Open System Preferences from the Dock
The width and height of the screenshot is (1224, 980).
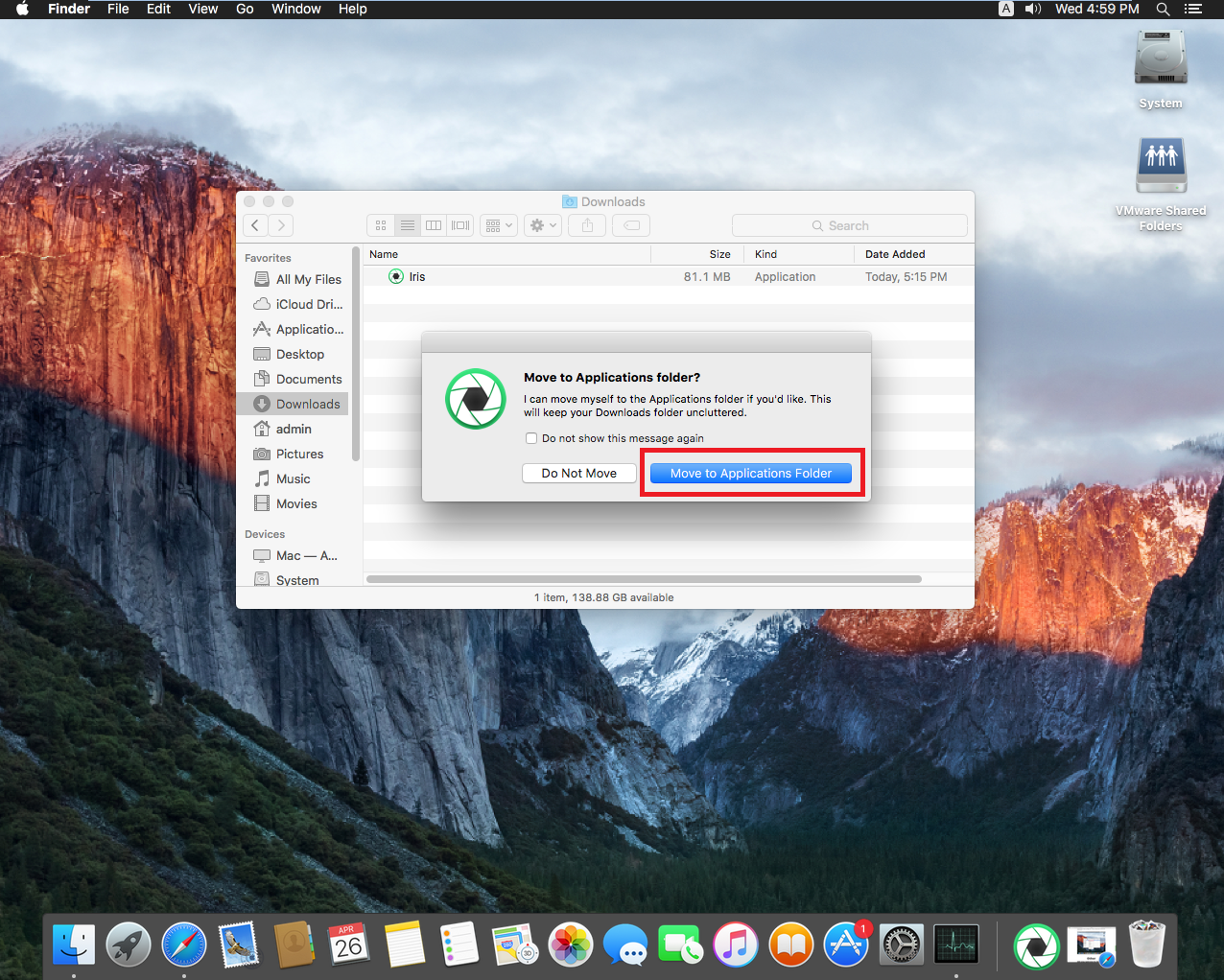tap(902, 945)
